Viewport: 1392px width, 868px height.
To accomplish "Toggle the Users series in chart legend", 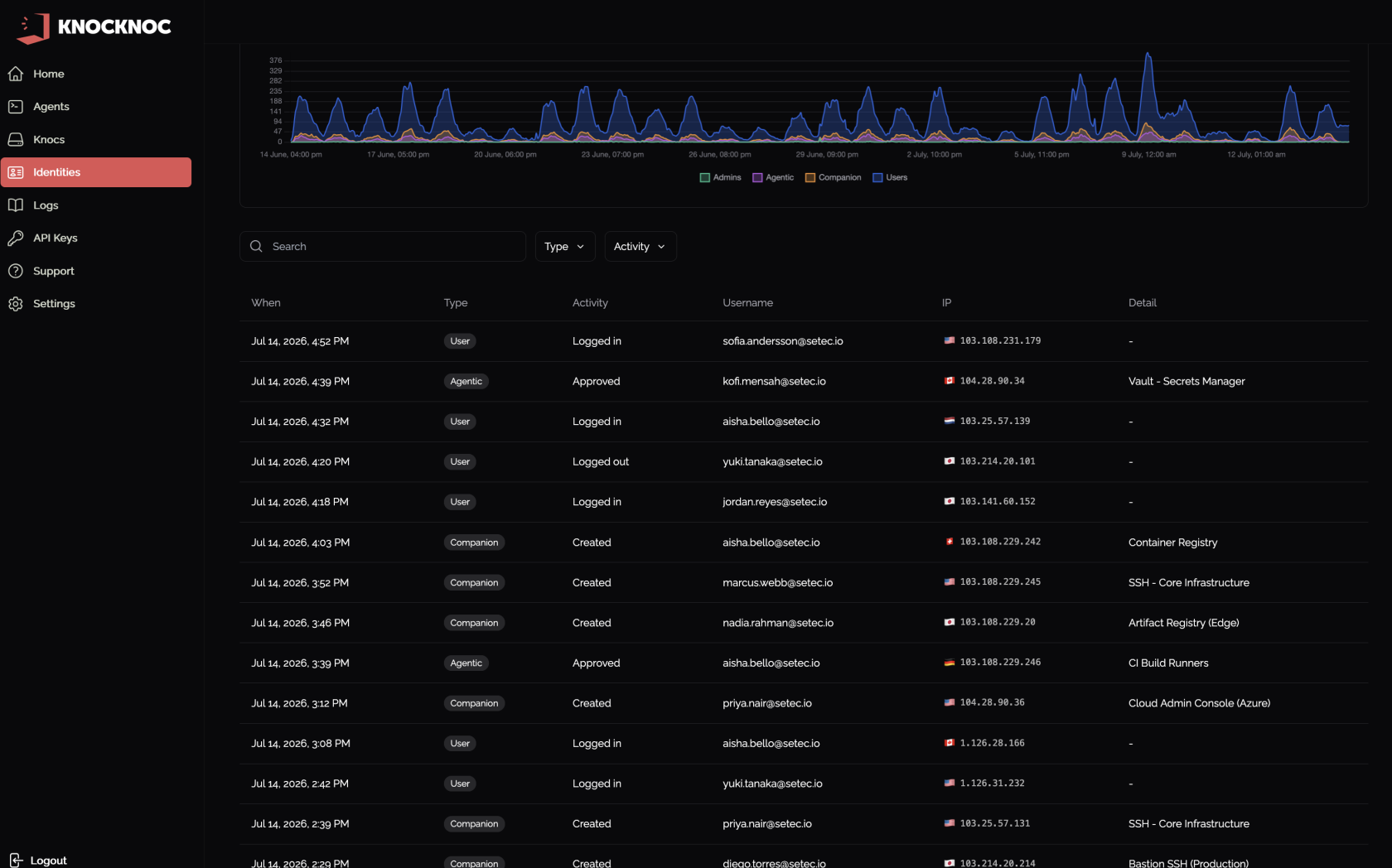I will click(x=890, y=177).
